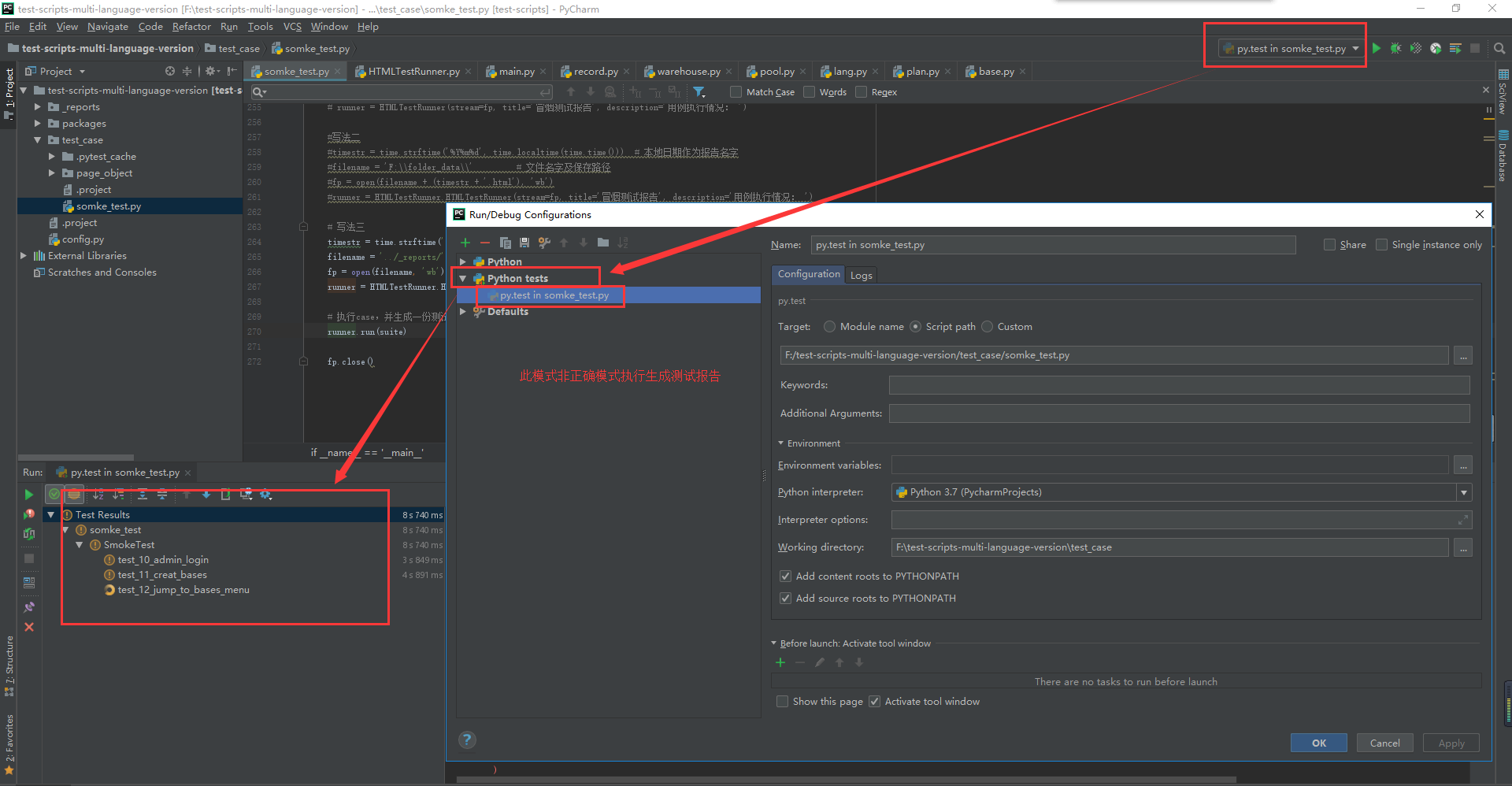Image resolution: width=1512 pixels, height=786 pixels.
Task: Sort test results by duration
Action: 118,495
